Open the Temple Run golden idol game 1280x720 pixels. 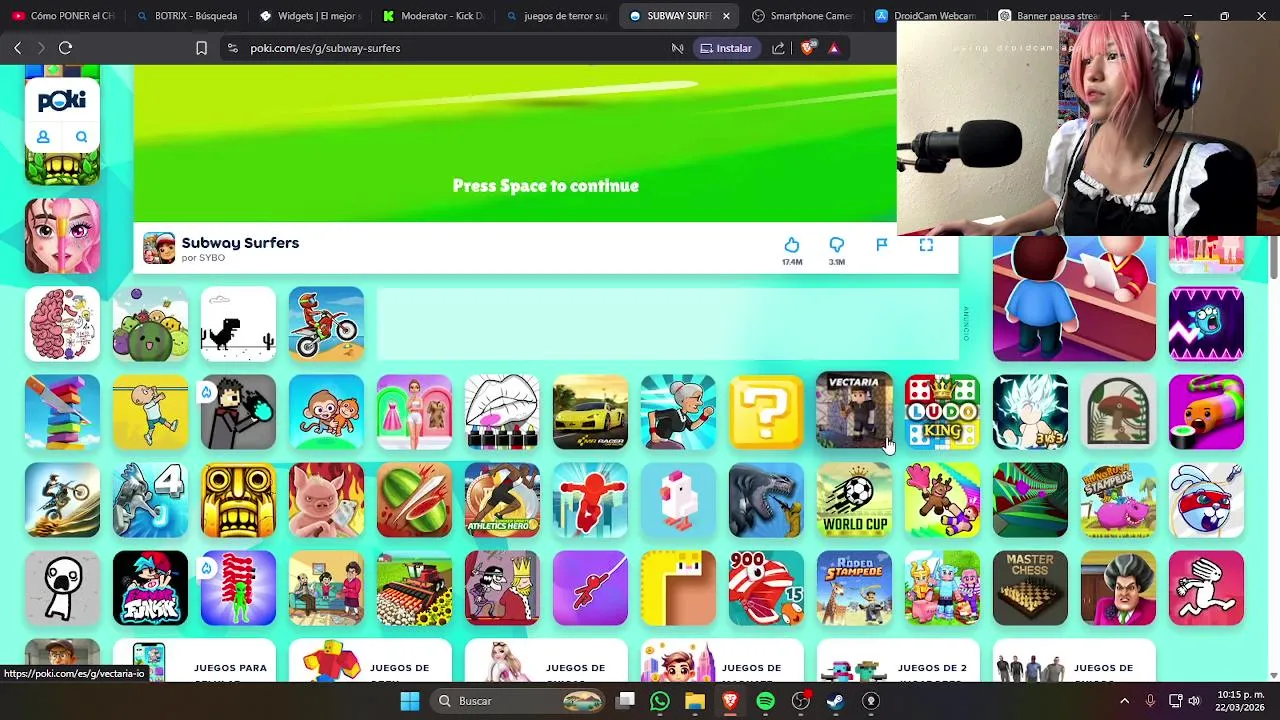tap(238, 500)
